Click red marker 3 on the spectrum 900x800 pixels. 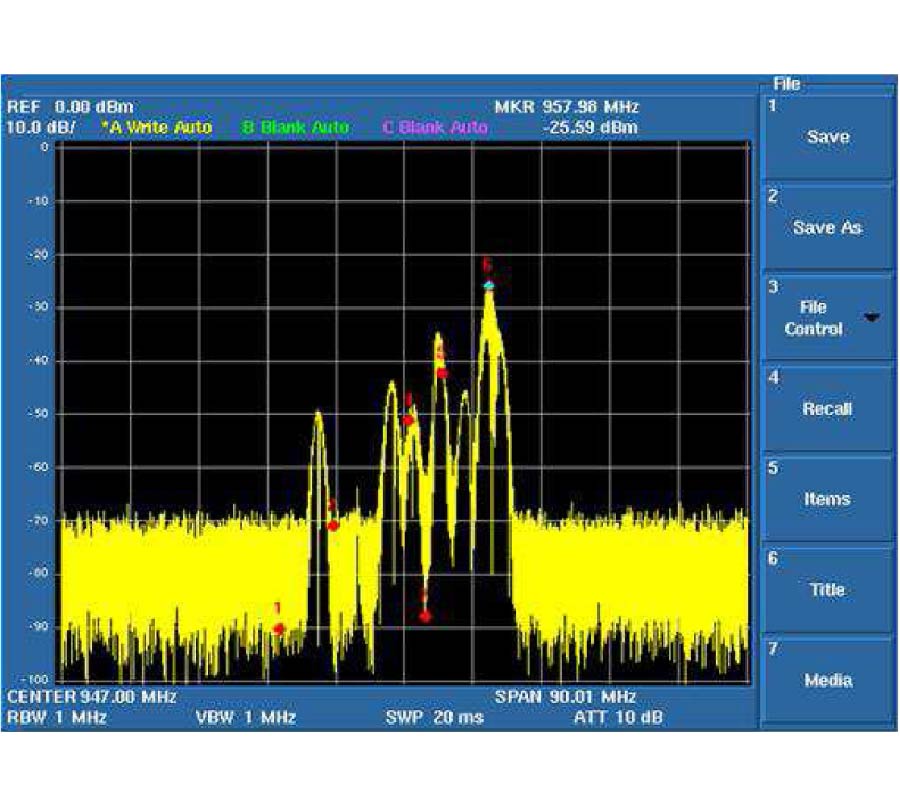point(408,420)
